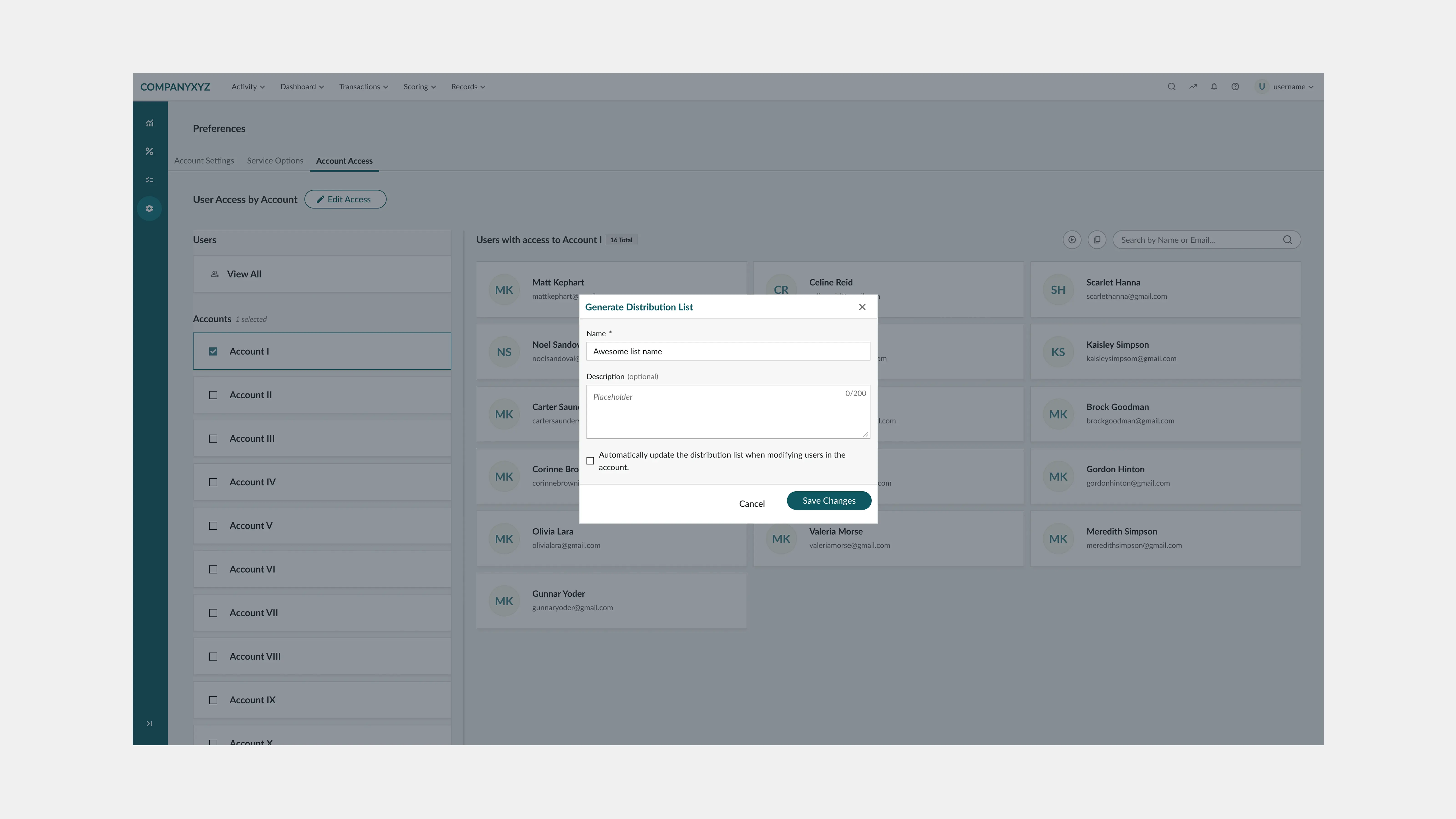Screen dimensions: 1456x819
Task: Click the View All users button
Action: coord(322,274)
